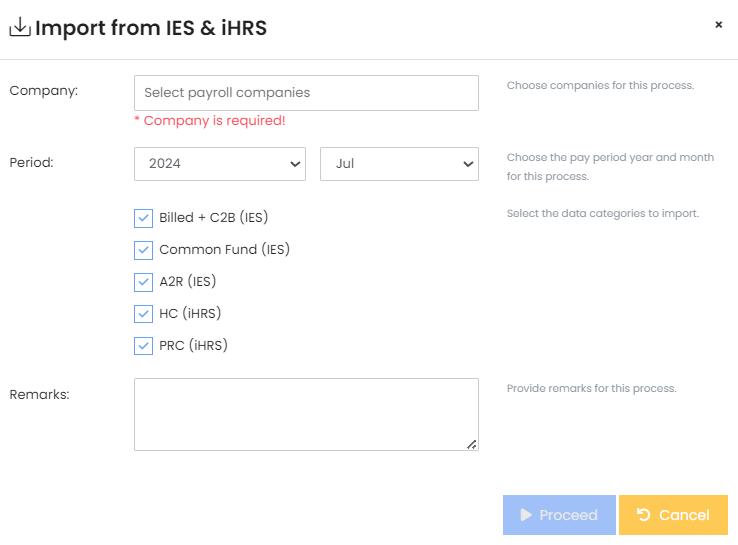Screen dimensions: 738x545
Task: Click the Remarks text area
Action: (306, 414)
